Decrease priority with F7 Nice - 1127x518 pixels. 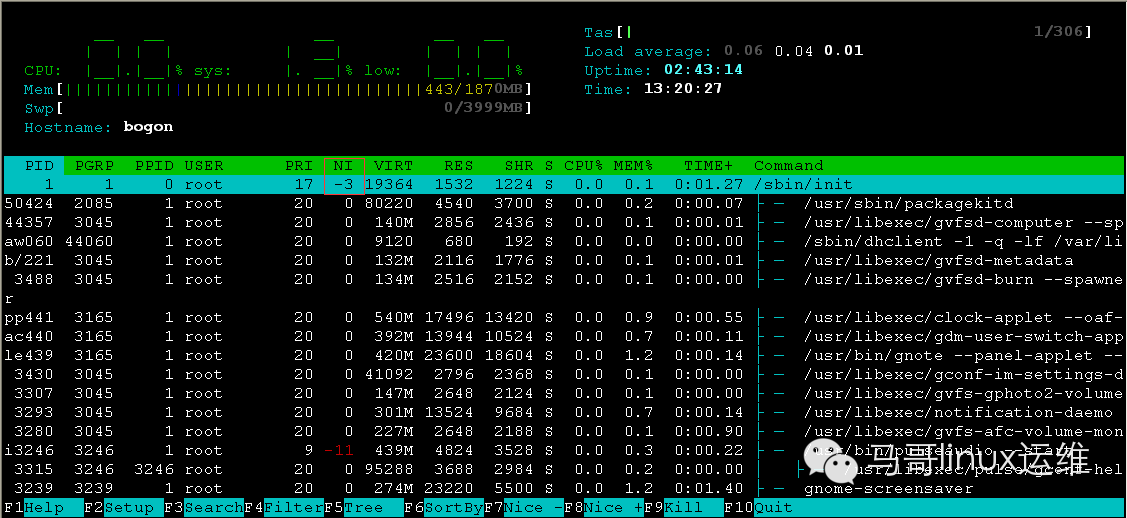tap(523, 508)
